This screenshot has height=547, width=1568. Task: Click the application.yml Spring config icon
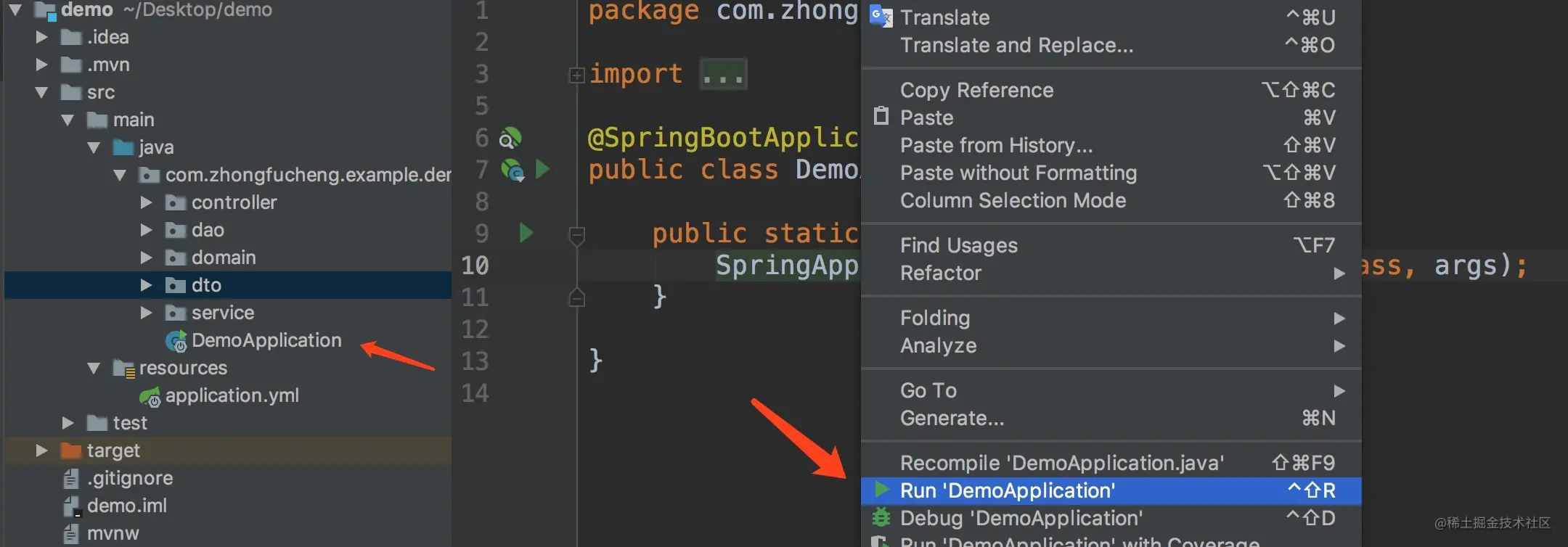coord(150,396)
